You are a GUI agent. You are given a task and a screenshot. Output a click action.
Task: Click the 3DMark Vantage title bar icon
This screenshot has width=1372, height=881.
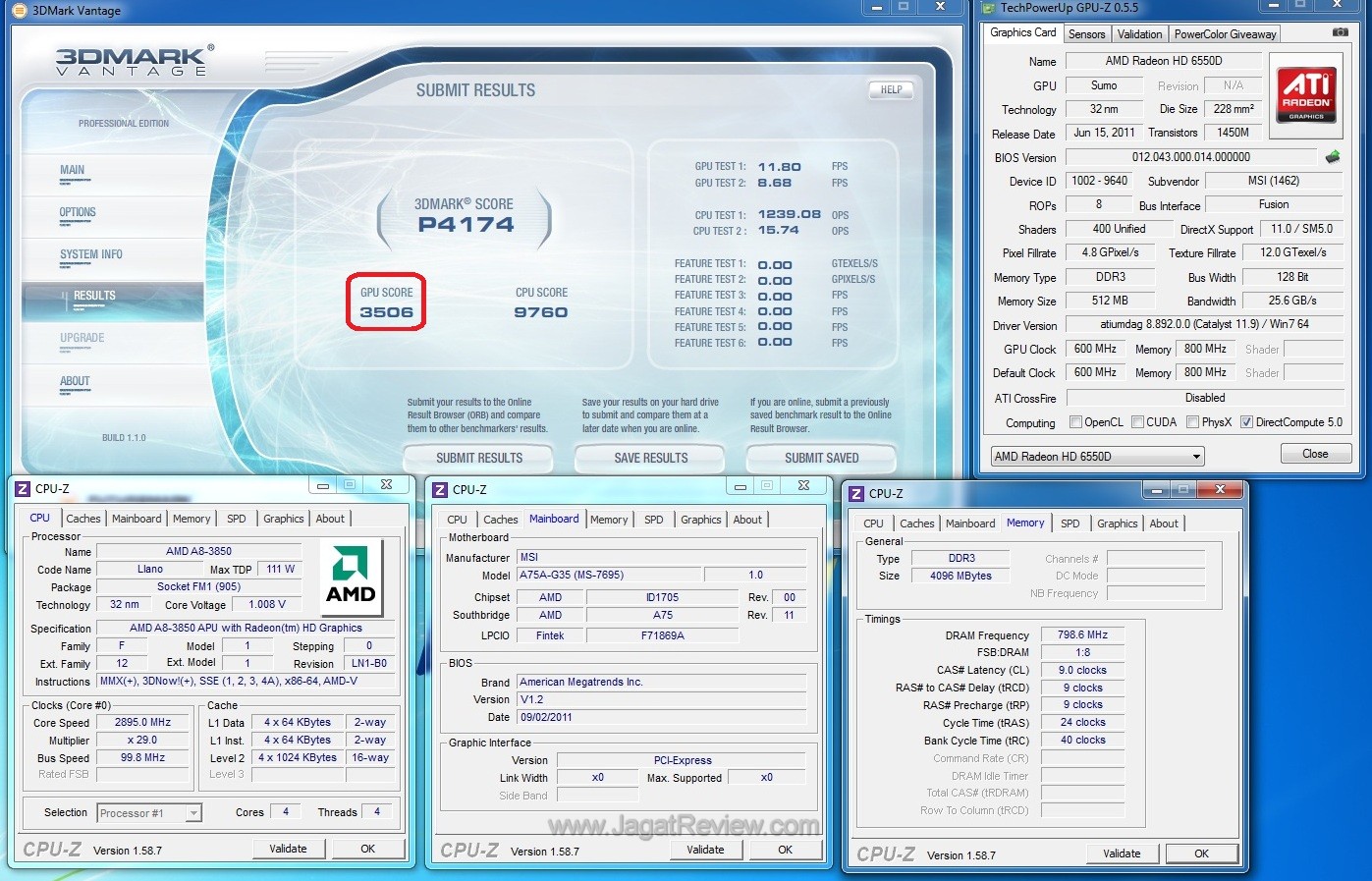click(19, 11)
